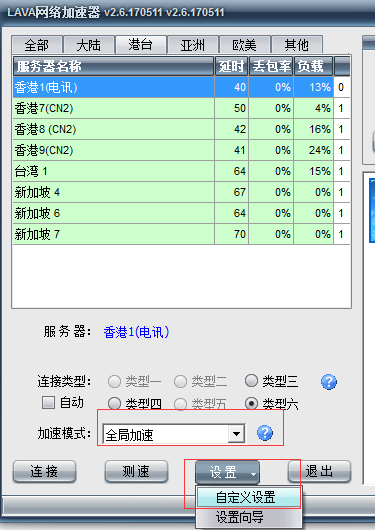Open the 加速模式 dropdown arrow
The height and width of the screenshot is (530, 375).
coord(236,434)
